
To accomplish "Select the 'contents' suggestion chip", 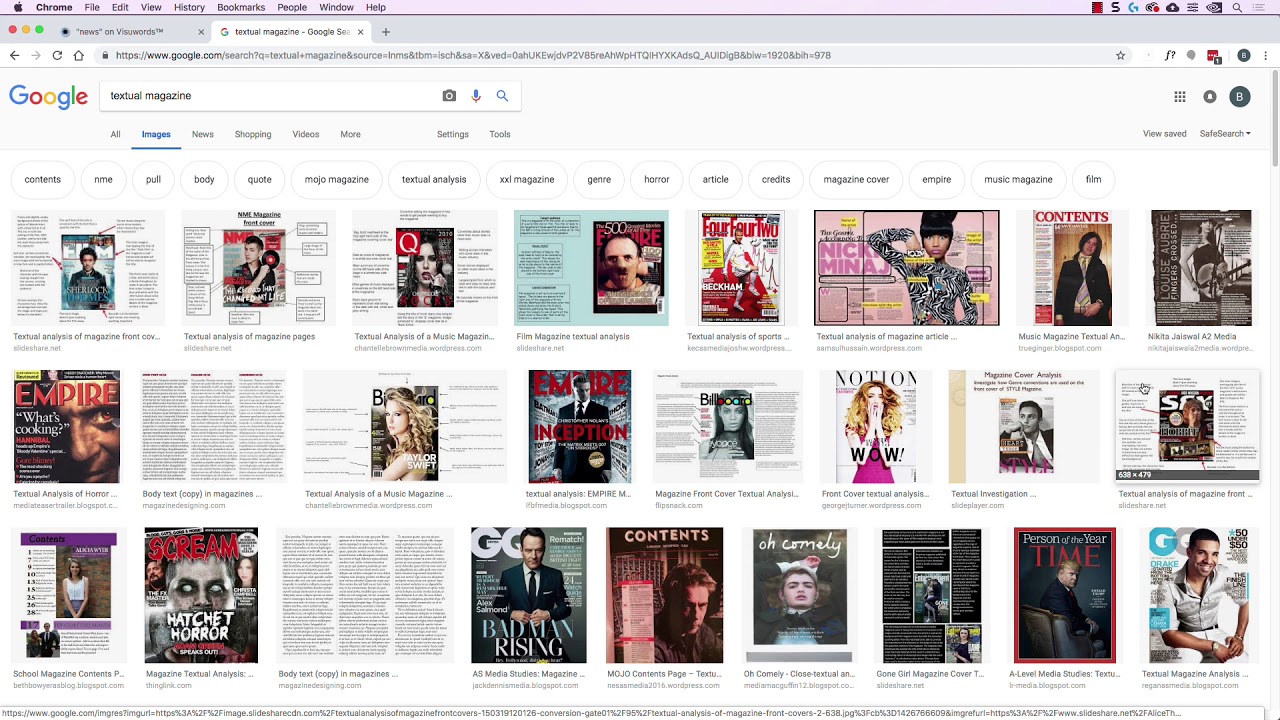I will coord(42,180).
